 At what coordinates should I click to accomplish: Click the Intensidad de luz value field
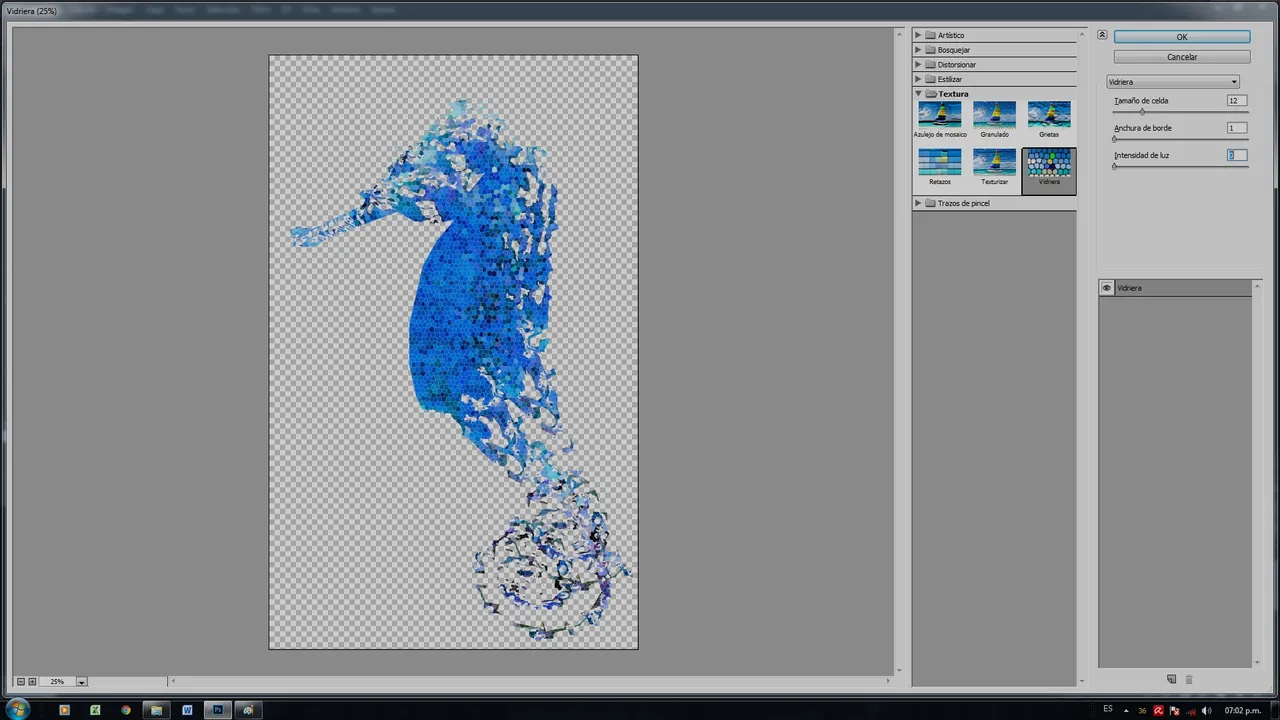point(1237,155)
